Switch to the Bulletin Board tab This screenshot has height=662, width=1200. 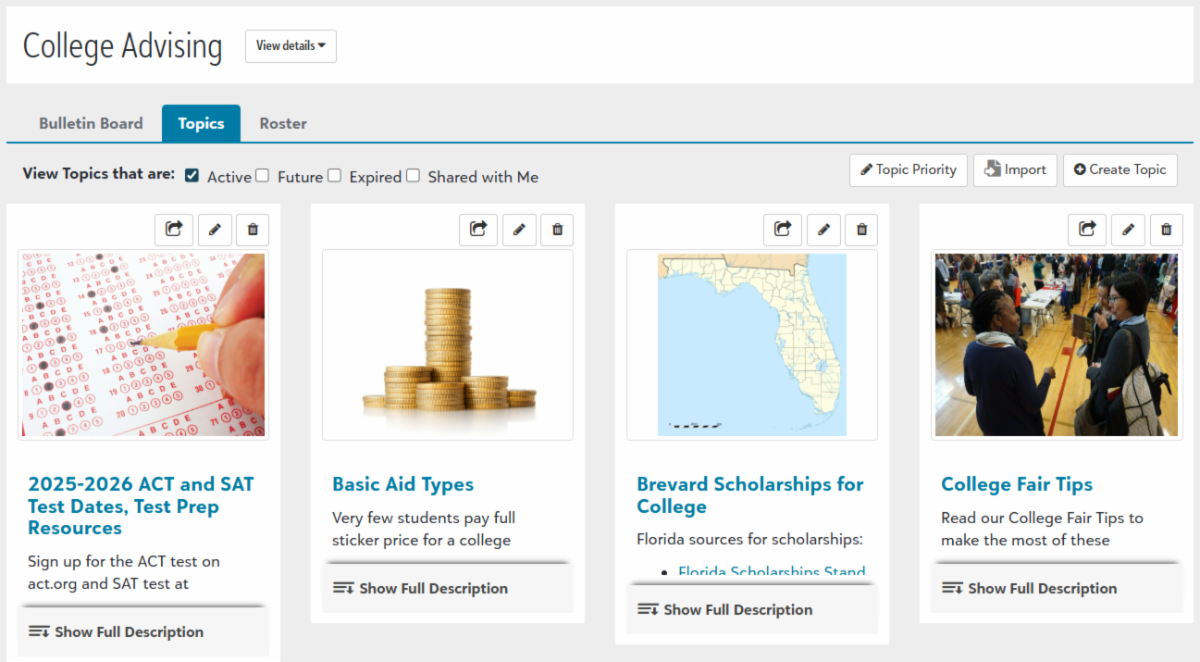pos(90,124)
